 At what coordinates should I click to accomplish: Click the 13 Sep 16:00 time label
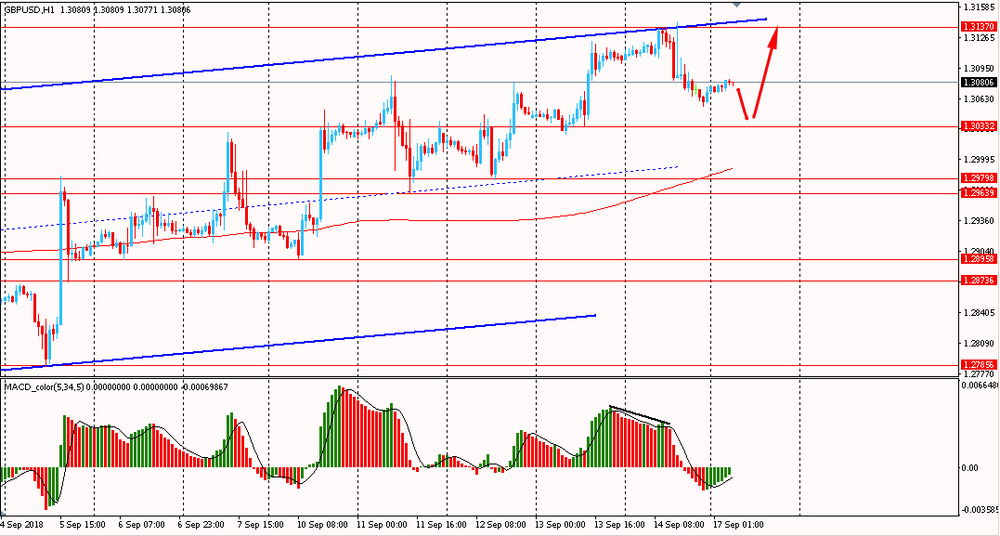(x=619, y=525)
